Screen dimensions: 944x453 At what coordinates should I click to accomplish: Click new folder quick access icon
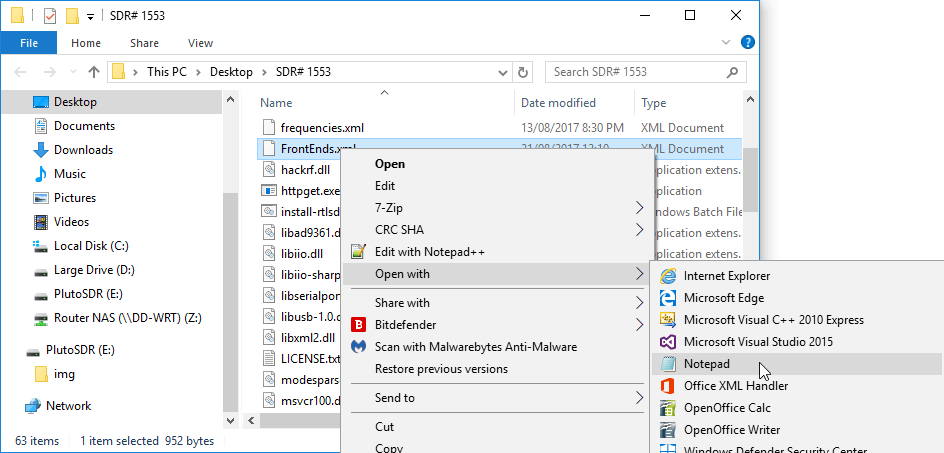point(72,16)
